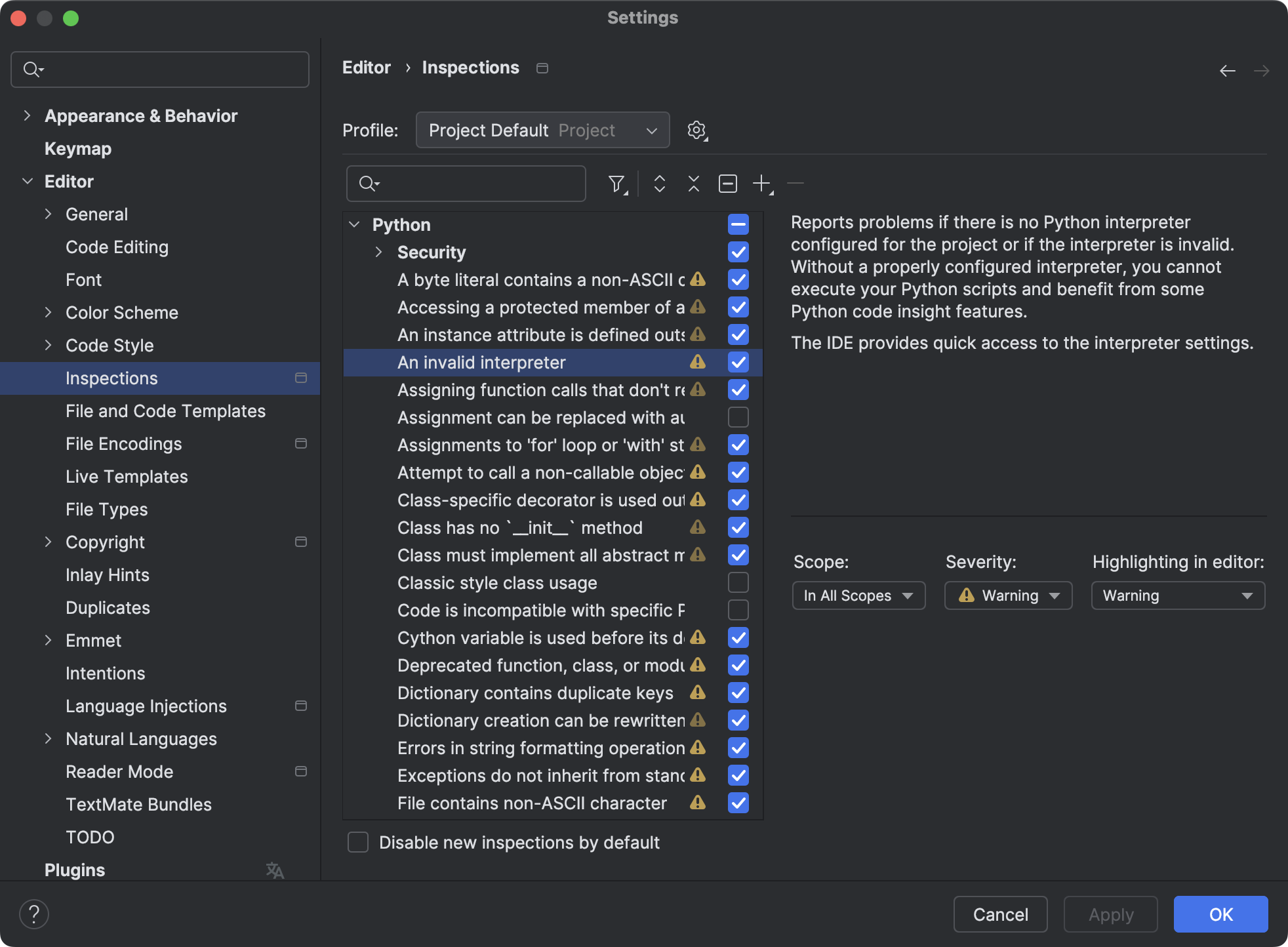Click the Reset to Empty square icon
Viewport: 1288px width, 947px height.
(x=728, y=184)
